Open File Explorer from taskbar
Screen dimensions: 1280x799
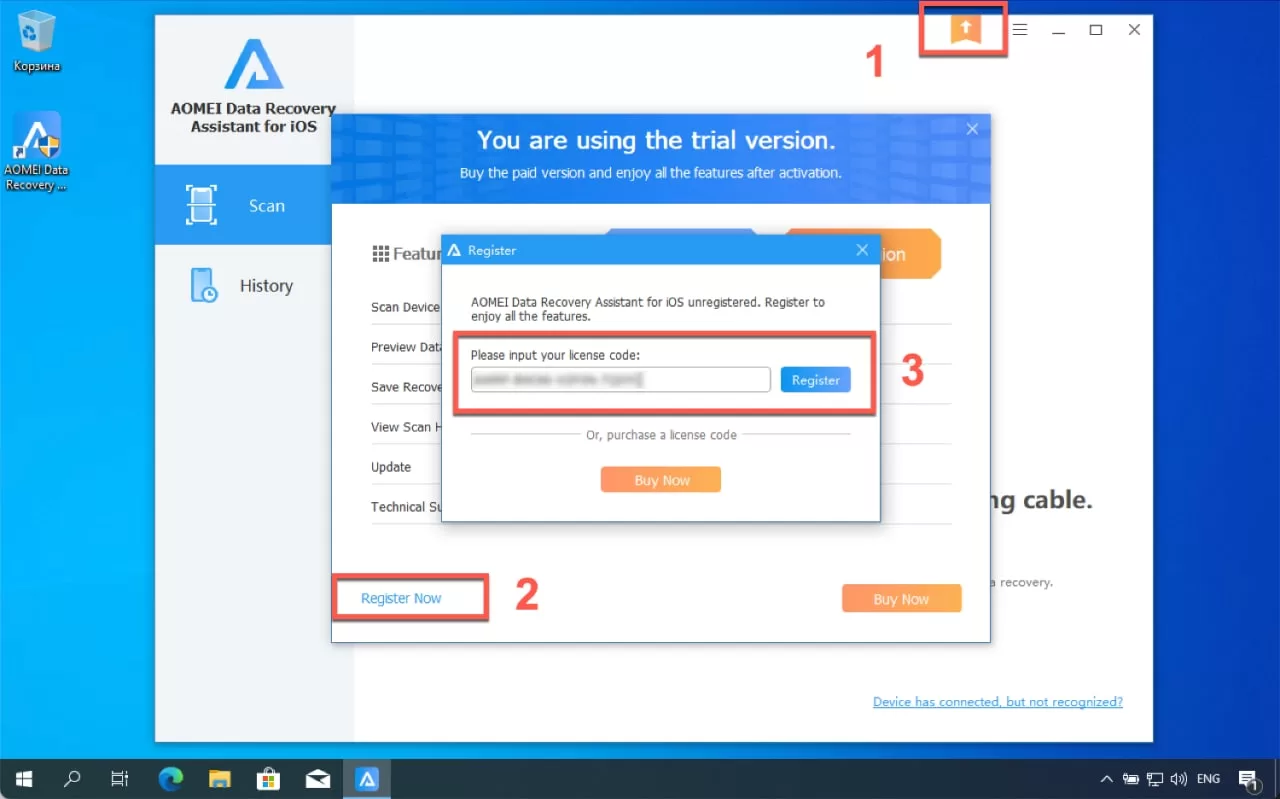click(x=220, y=779)
